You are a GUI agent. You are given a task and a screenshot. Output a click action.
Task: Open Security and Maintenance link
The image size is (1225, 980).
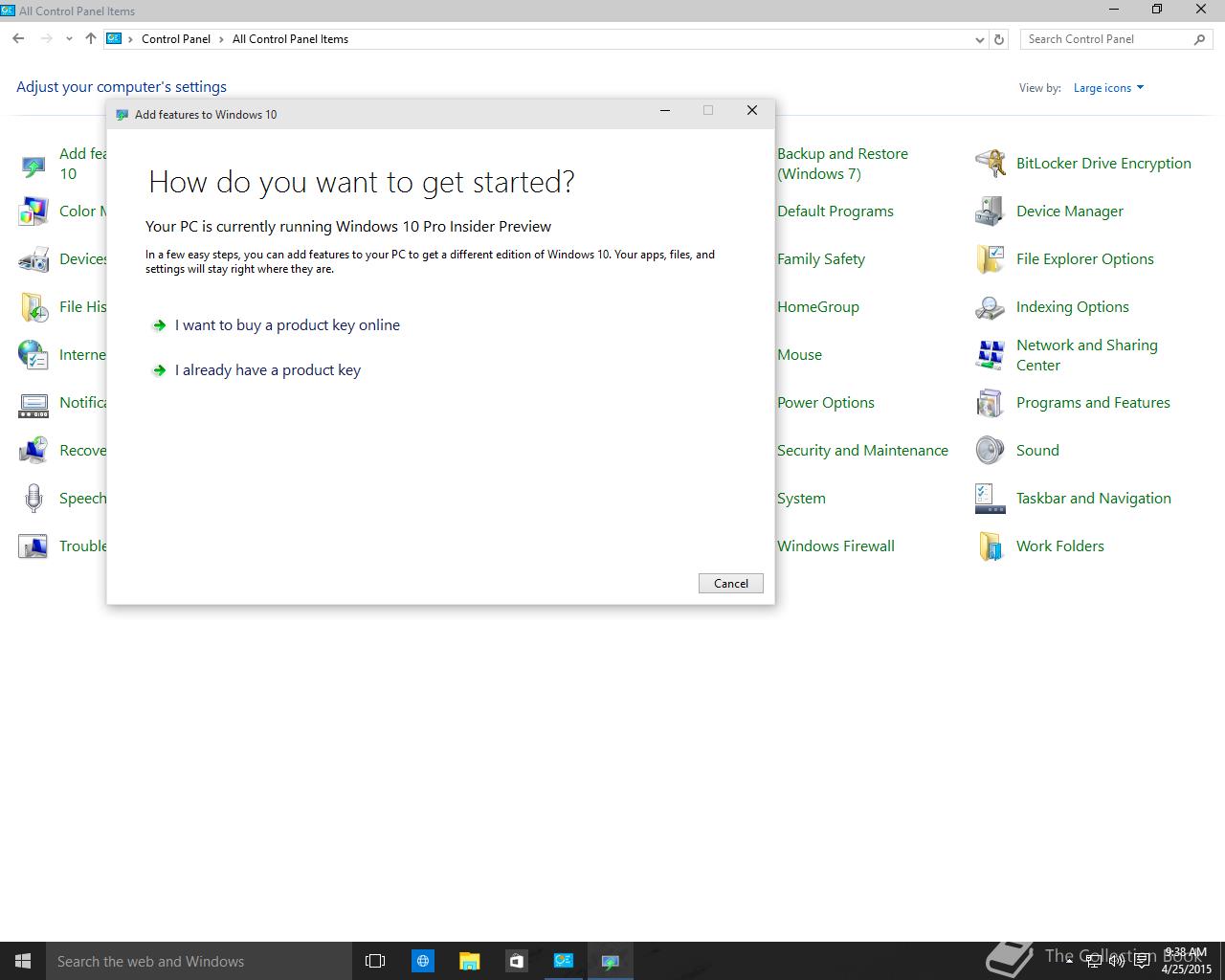pos(862,451)
